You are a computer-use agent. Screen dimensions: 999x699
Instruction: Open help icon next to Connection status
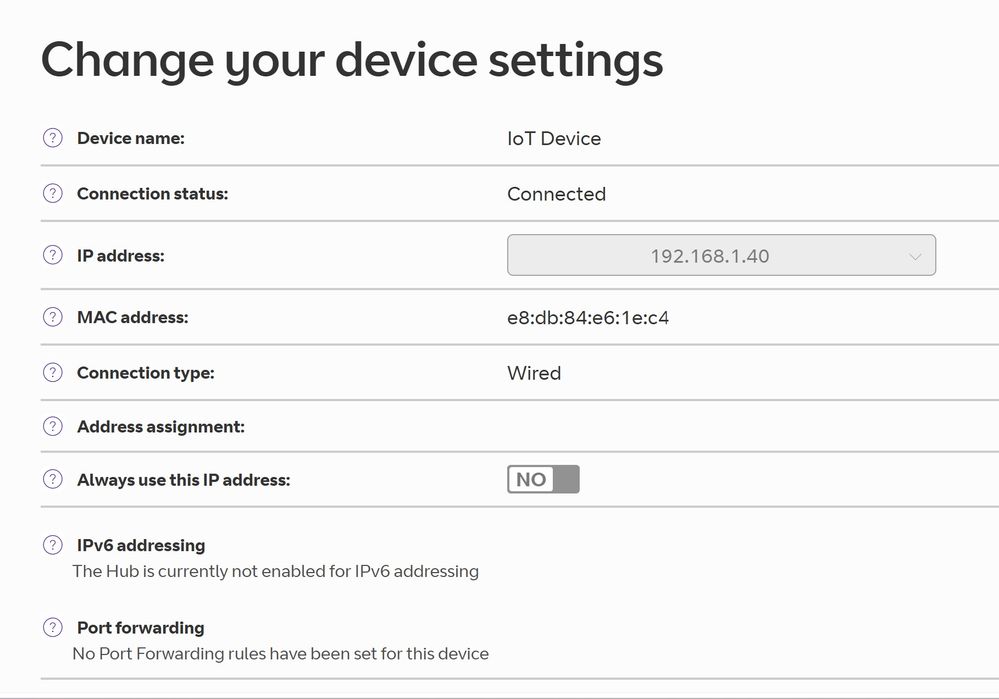point(53,193)
